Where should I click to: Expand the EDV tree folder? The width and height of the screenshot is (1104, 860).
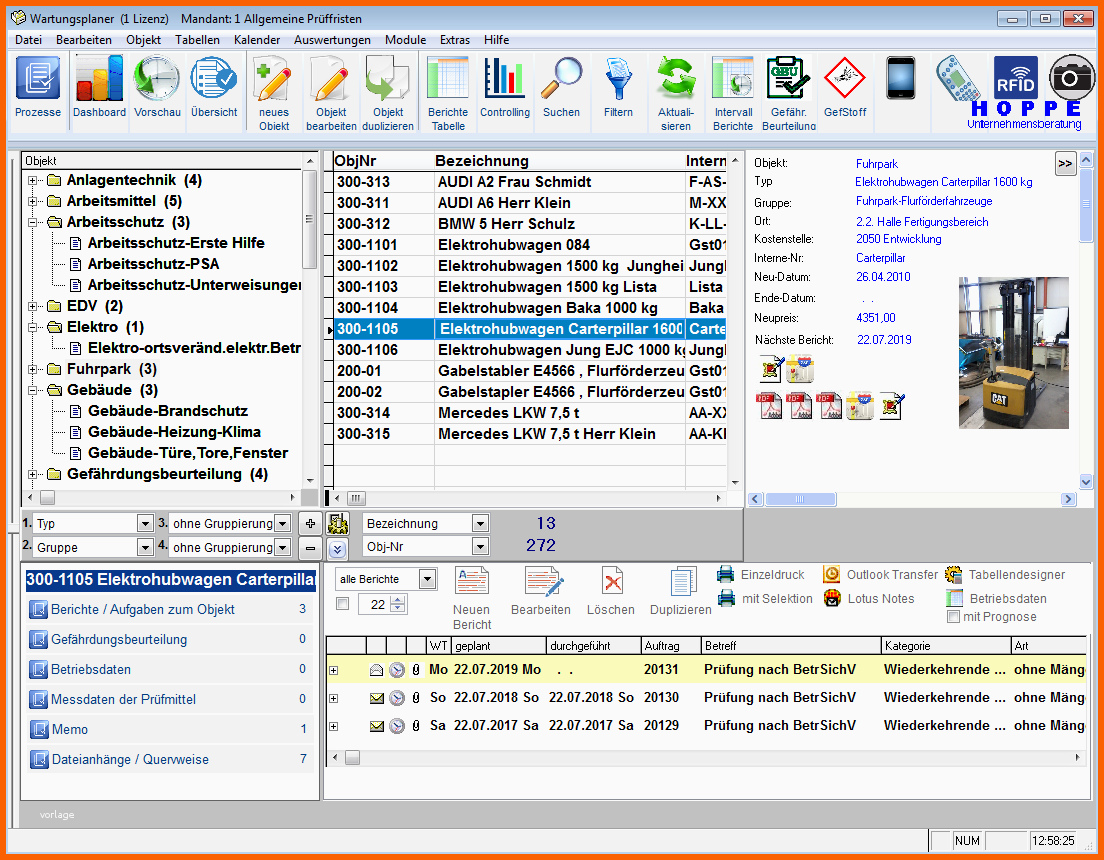[32, 306]
